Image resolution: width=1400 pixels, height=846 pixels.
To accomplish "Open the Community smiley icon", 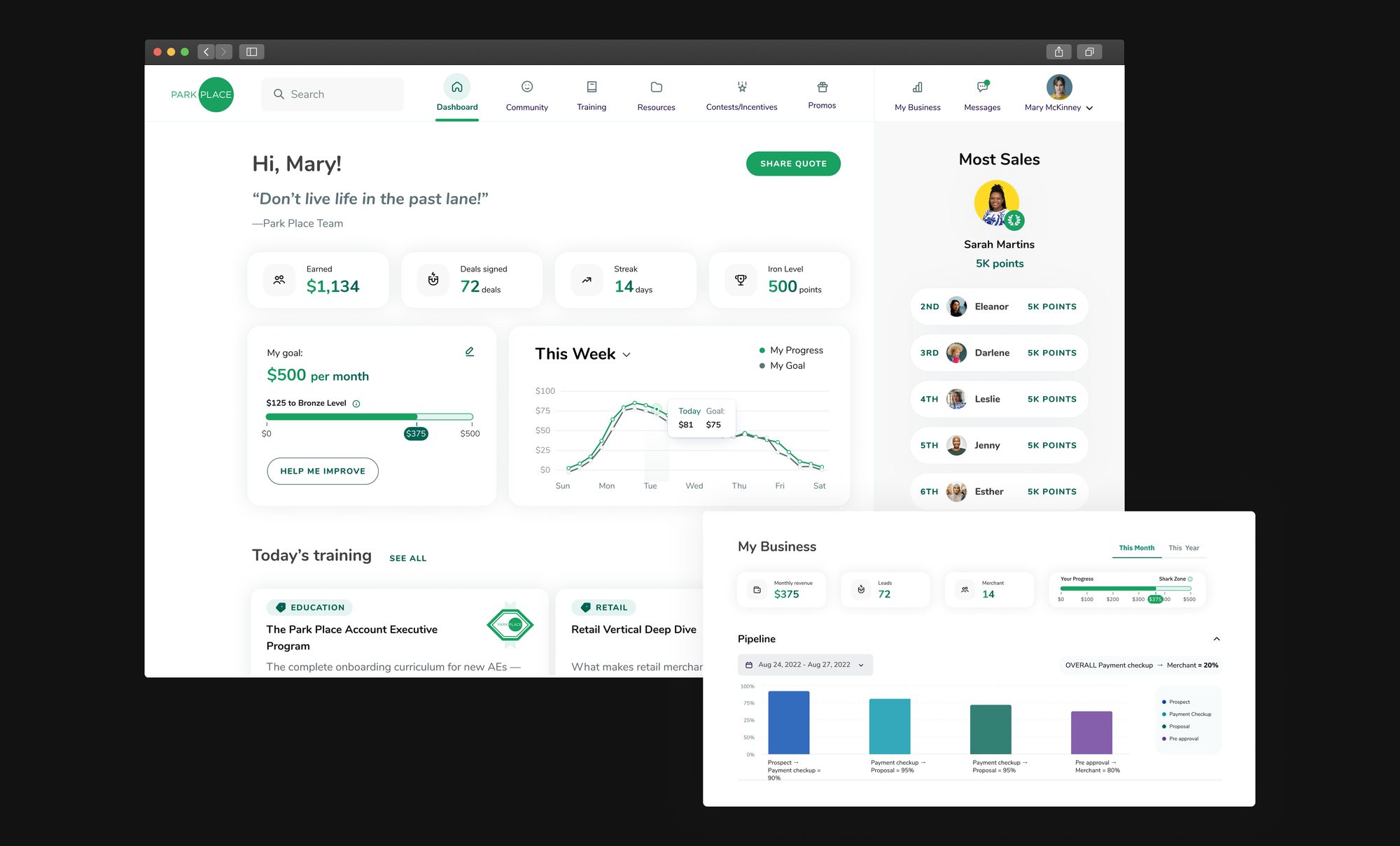I will (527, 87).
